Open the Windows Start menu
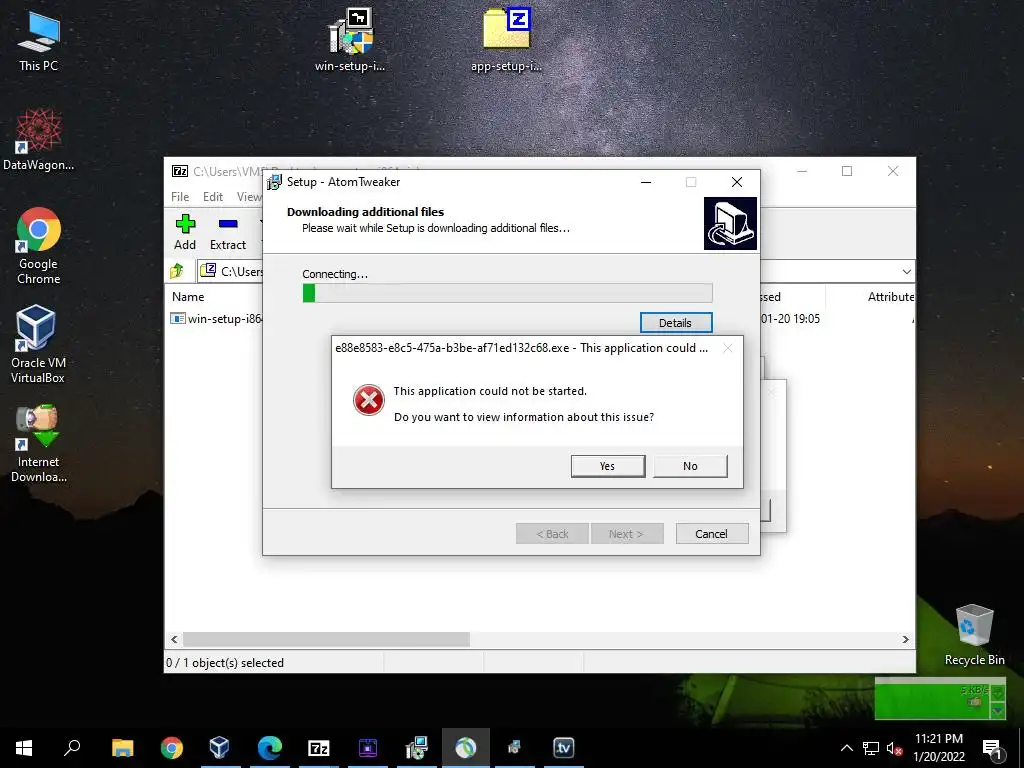This screenshot has height=768, width=1024. (x=24, y=748)
